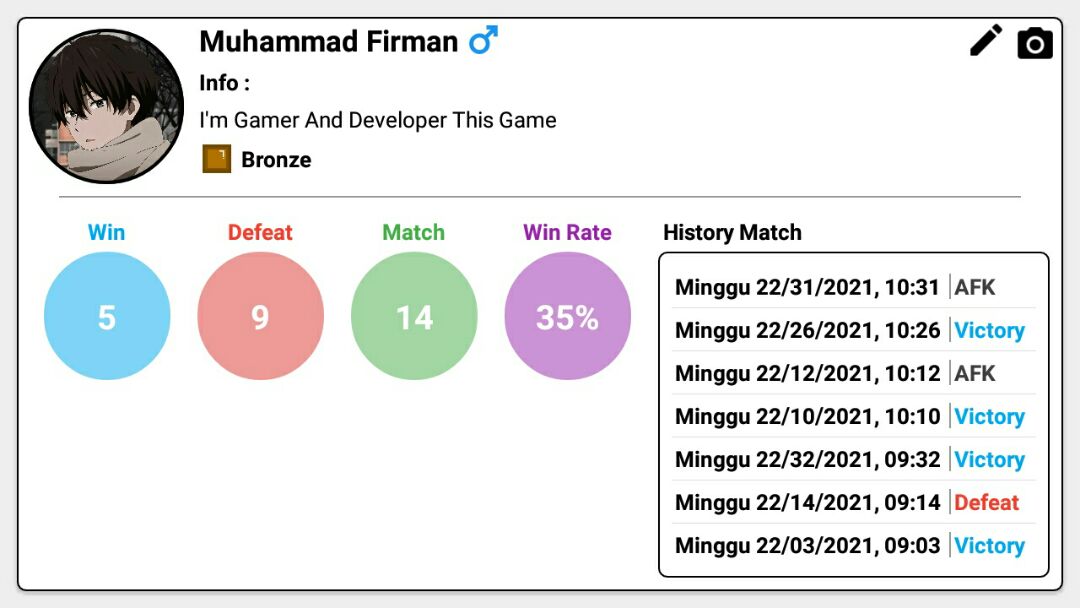Click the red Defeat count circle
Image resolution: width=1080 pixels, height=608 pixels.
[260, 317]
